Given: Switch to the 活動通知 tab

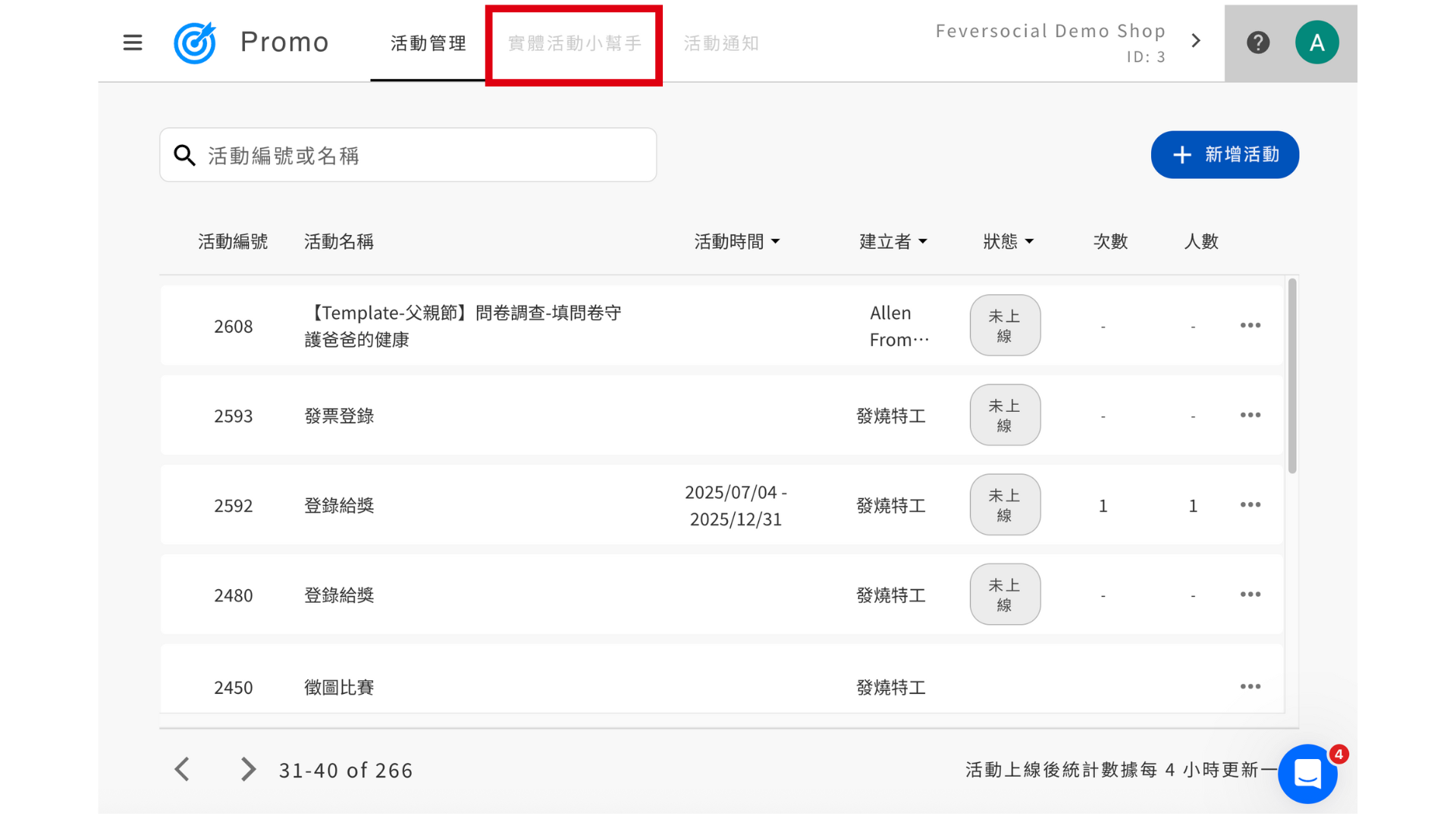Looking at the screenshot, I should coord(721,44).
